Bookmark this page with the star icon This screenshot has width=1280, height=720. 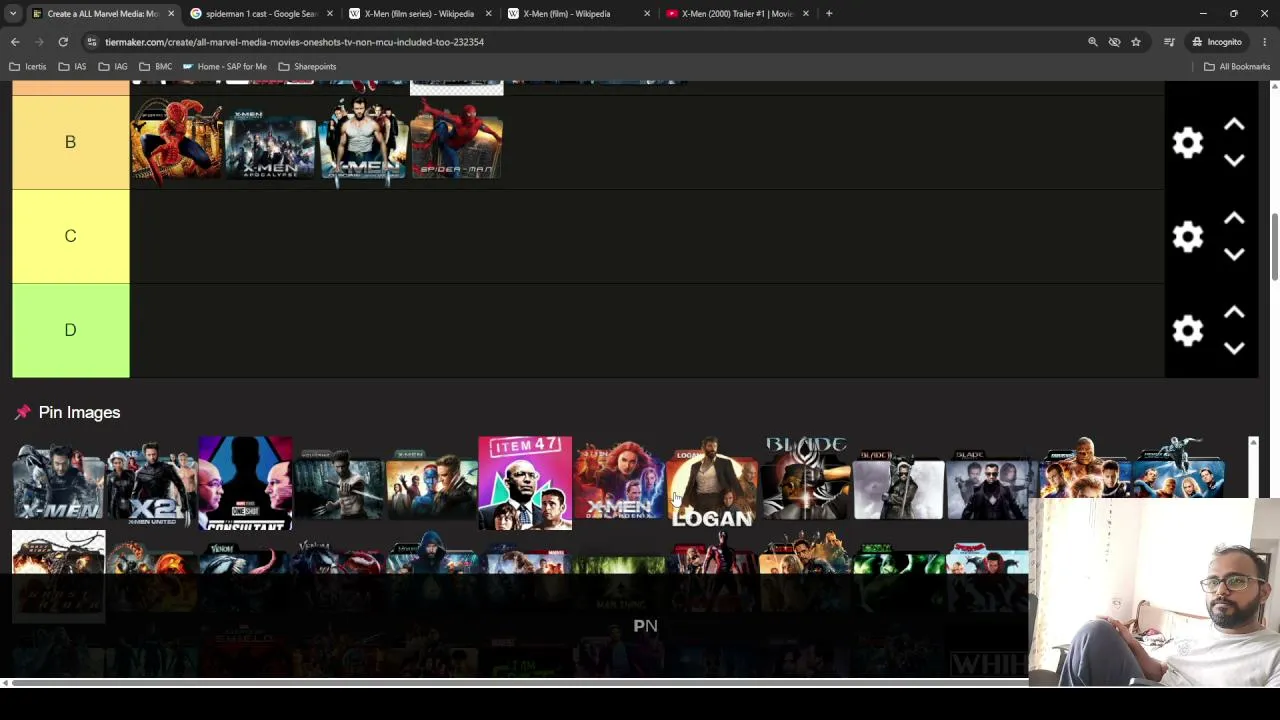tap(1136, 42)
